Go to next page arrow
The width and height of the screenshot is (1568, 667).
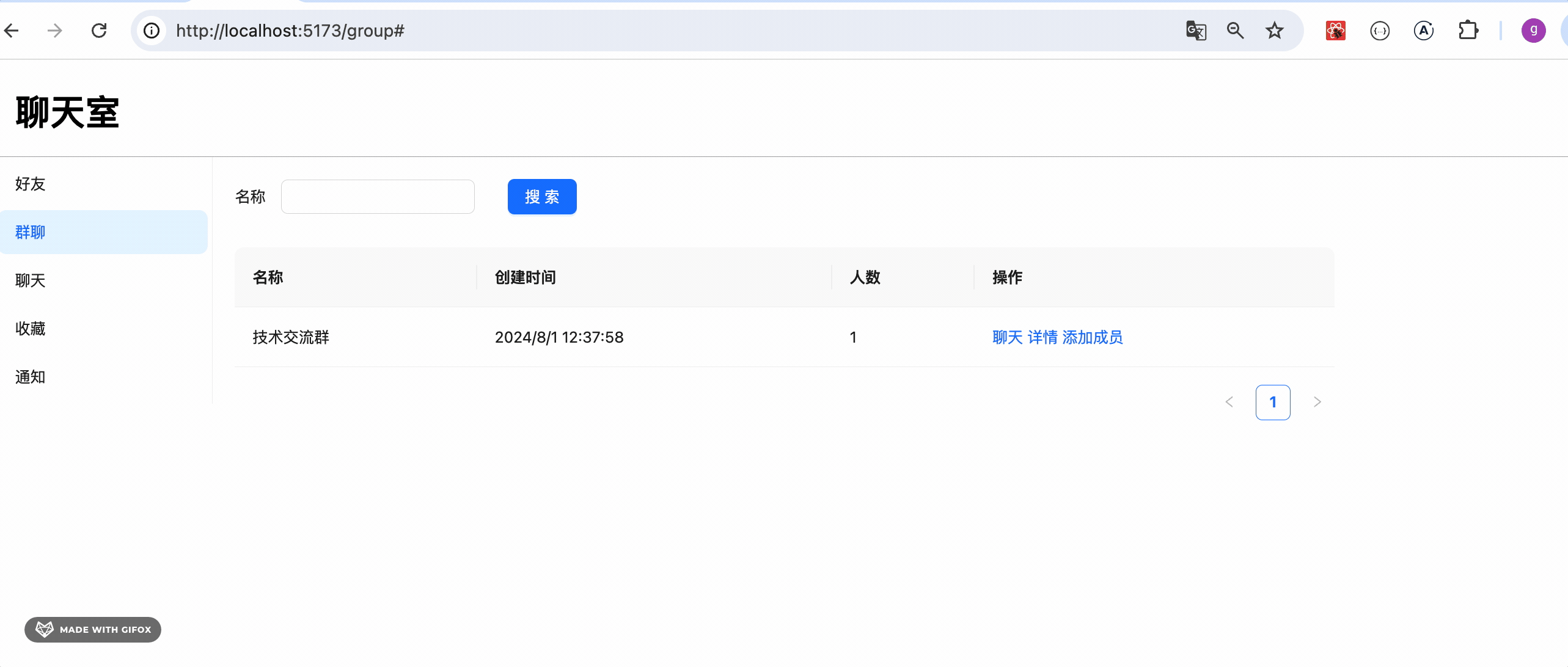click(1317, 402)
